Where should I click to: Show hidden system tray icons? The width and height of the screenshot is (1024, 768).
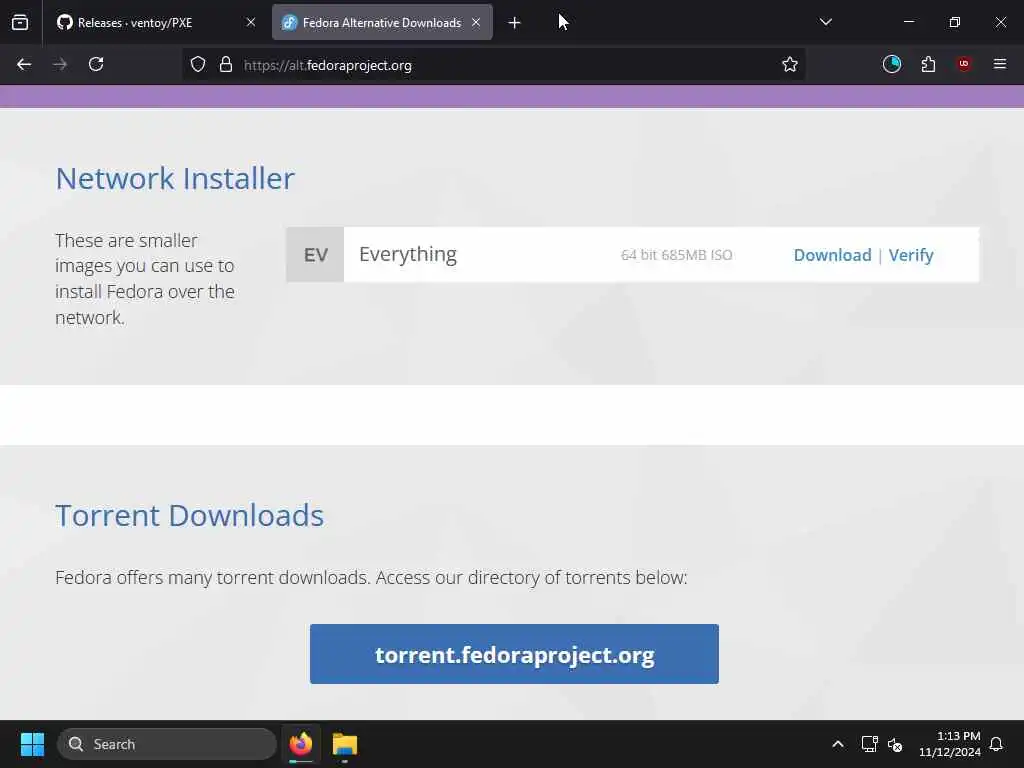838,744
